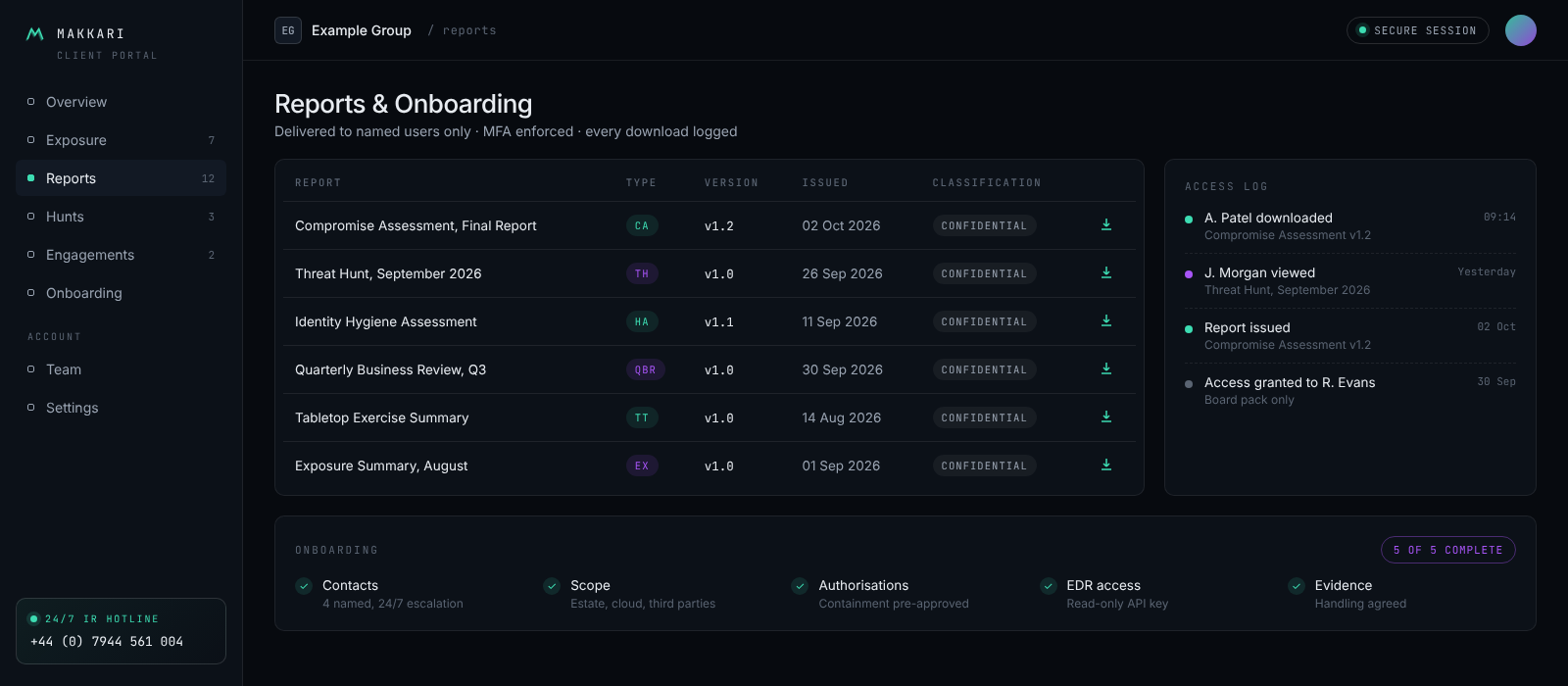This screenshot has height=686, width=1568.
Task: Open A. Patel downloaded log entry
Action: (1350, 226)
